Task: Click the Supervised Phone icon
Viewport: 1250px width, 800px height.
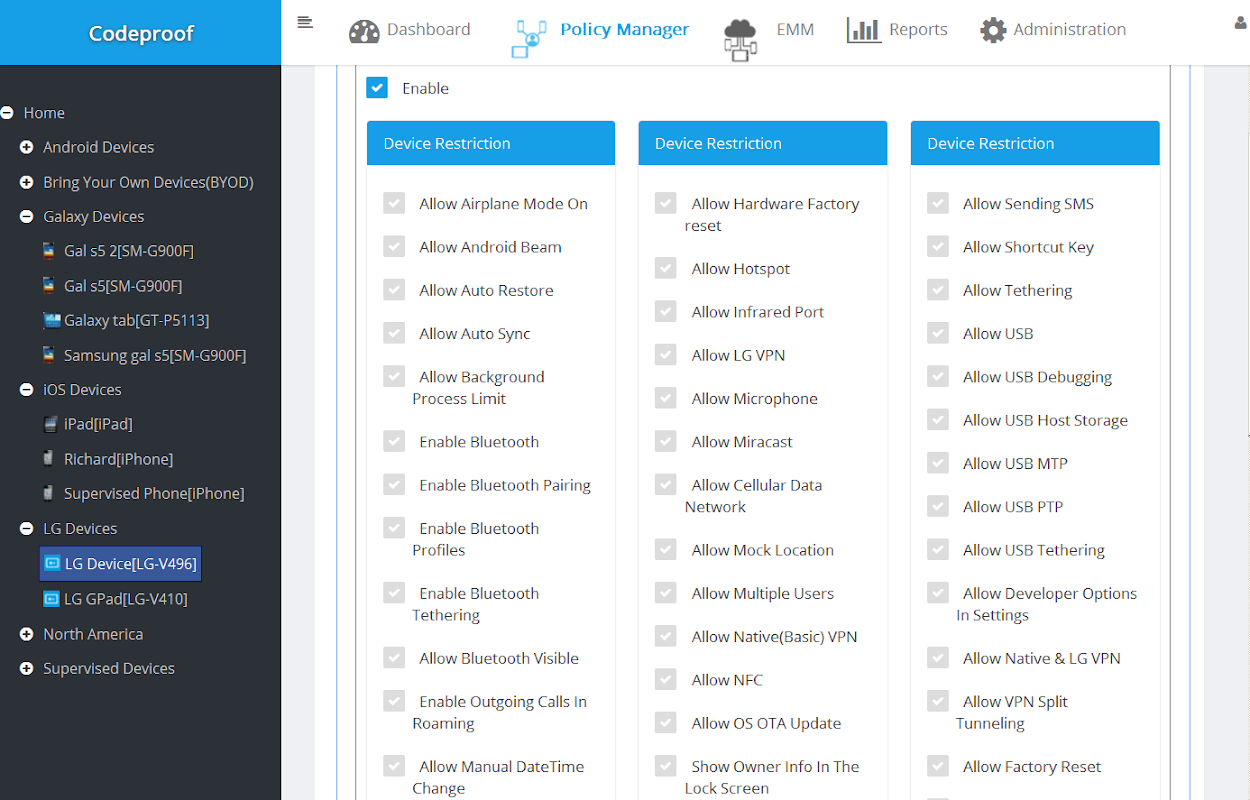Action: (x=48, y=493)
